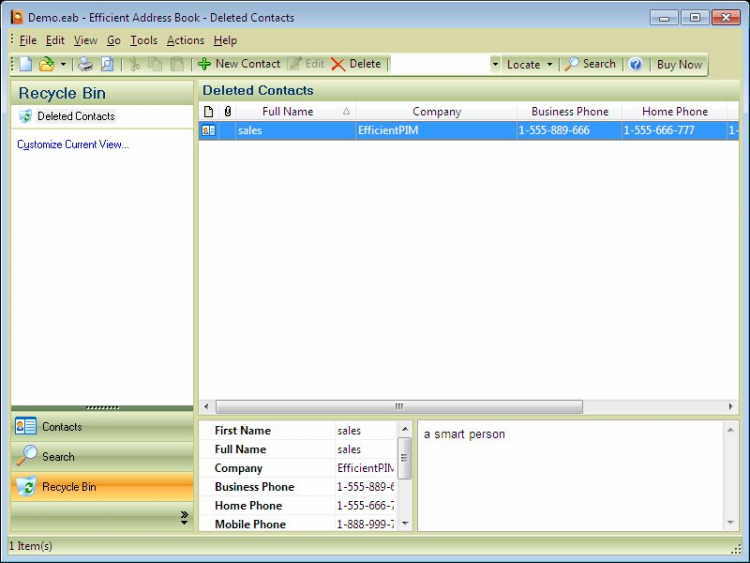Screen dimensions: 750x563
Task: Click the Paste clipboard icon
Action: click(177, 64)
